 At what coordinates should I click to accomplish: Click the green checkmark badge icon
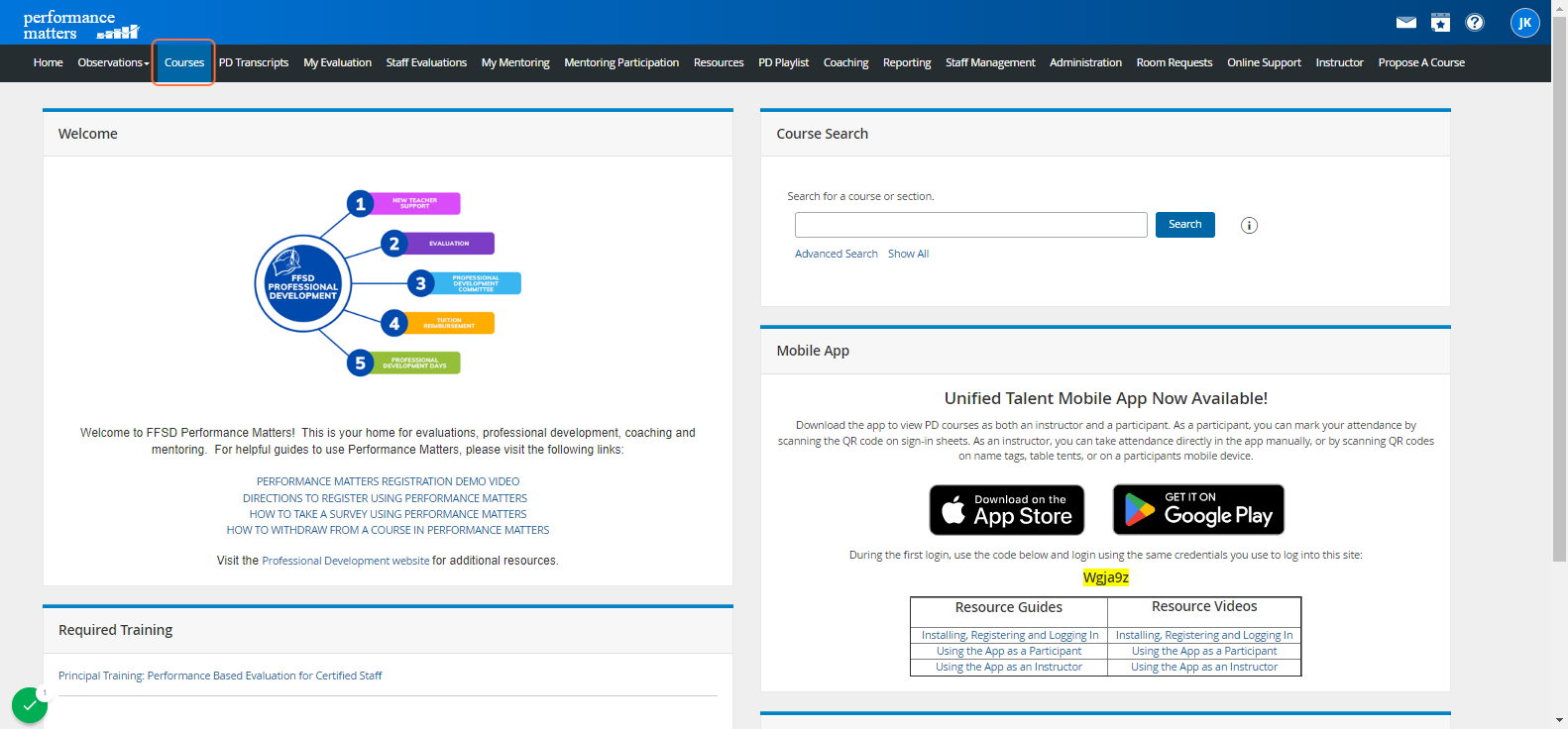click(x=30, y=706)
